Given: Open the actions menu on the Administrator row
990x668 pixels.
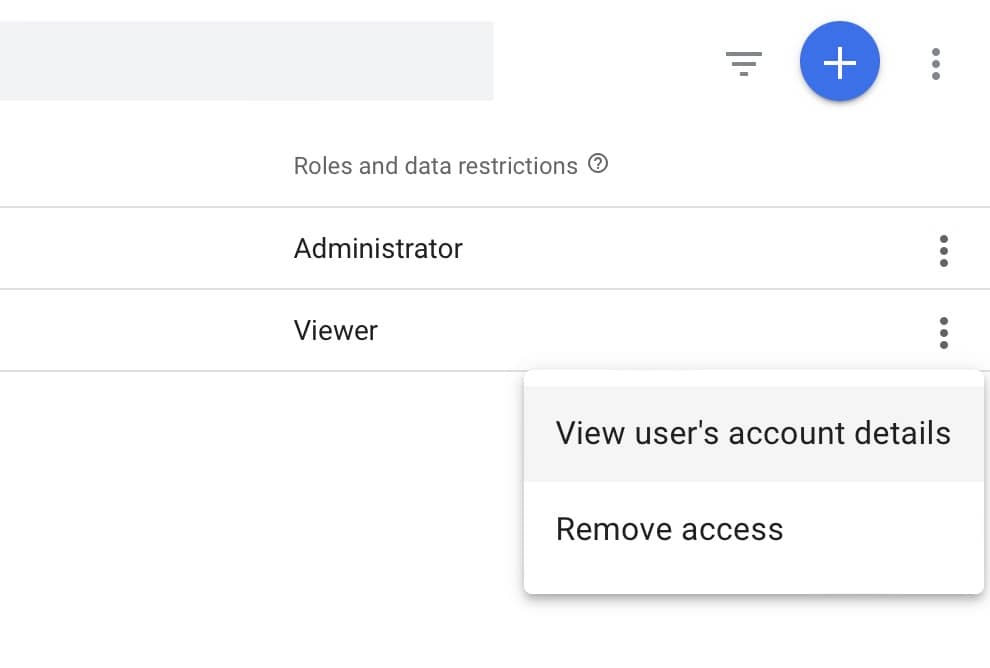Looking at the screenshot, I should point(944,250).
